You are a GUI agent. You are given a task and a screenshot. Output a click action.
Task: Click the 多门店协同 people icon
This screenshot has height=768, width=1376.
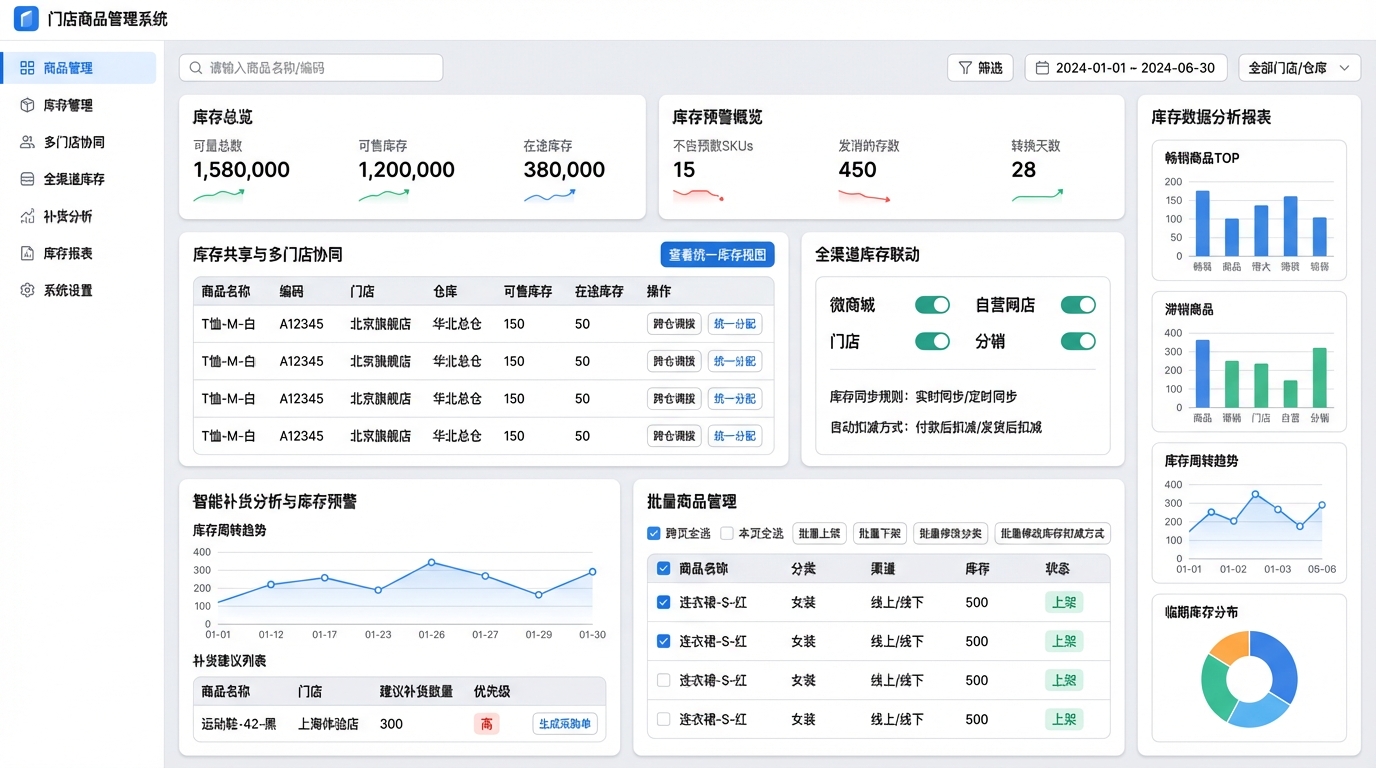click(x=27, y=142)
